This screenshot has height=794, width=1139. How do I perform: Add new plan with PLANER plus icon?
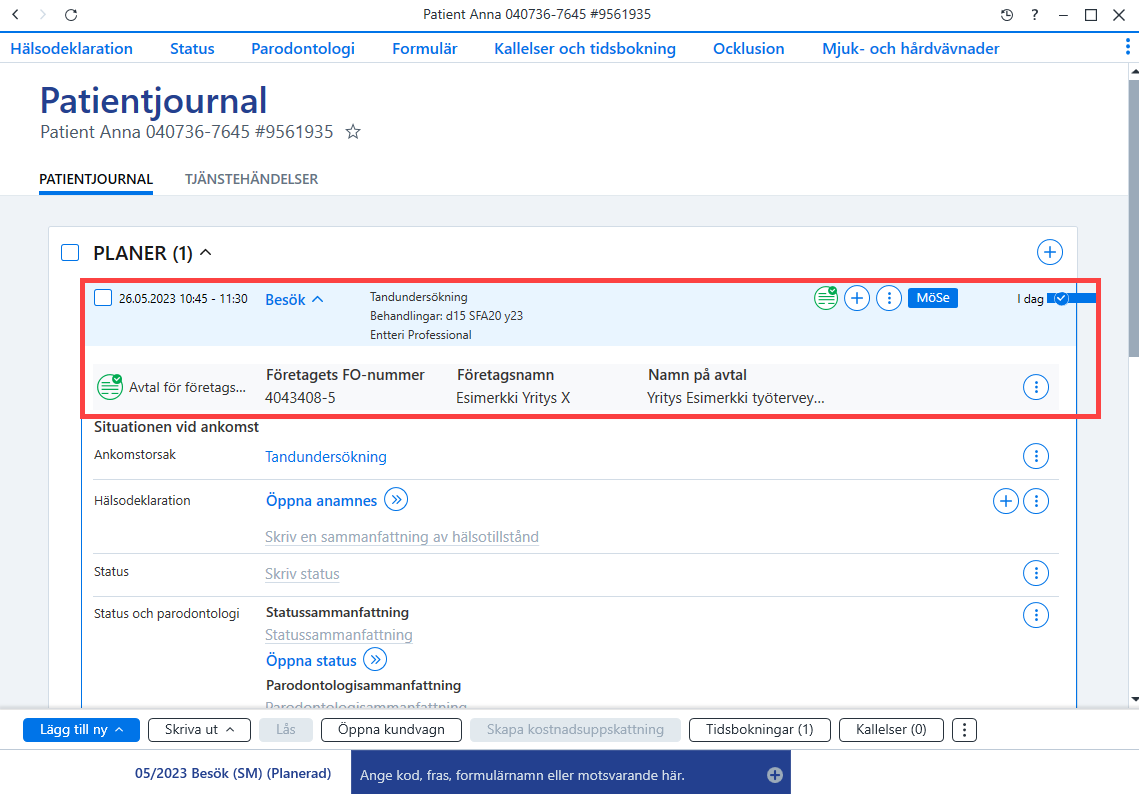(x=1049, y=252)
